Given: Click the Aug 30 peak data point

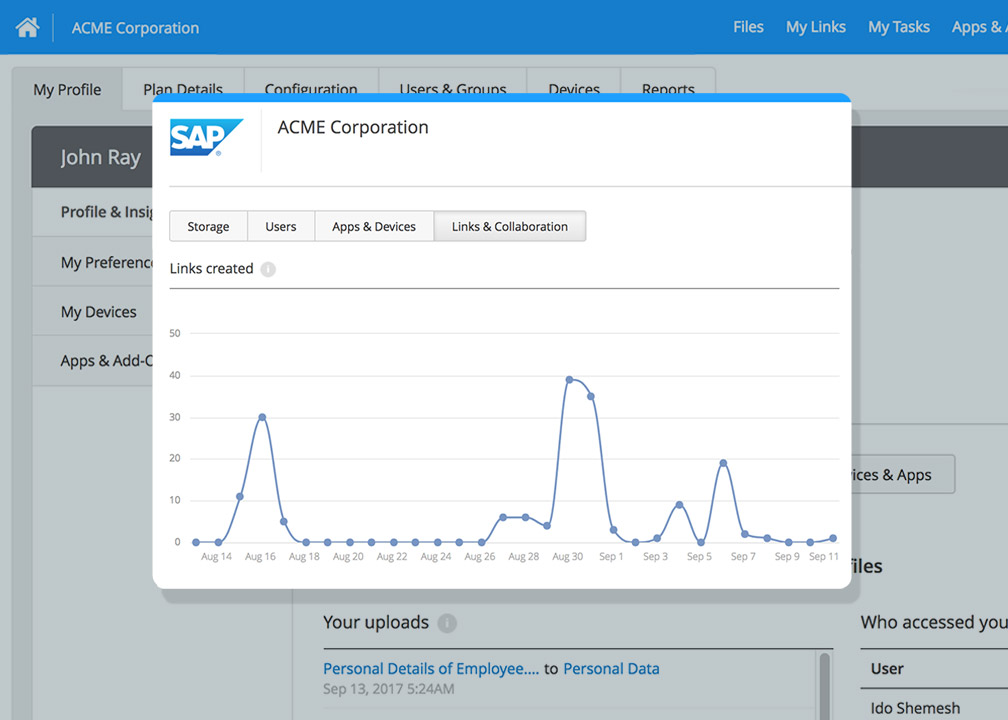Looking at the screenshot, I should click(x=569, y=380).
